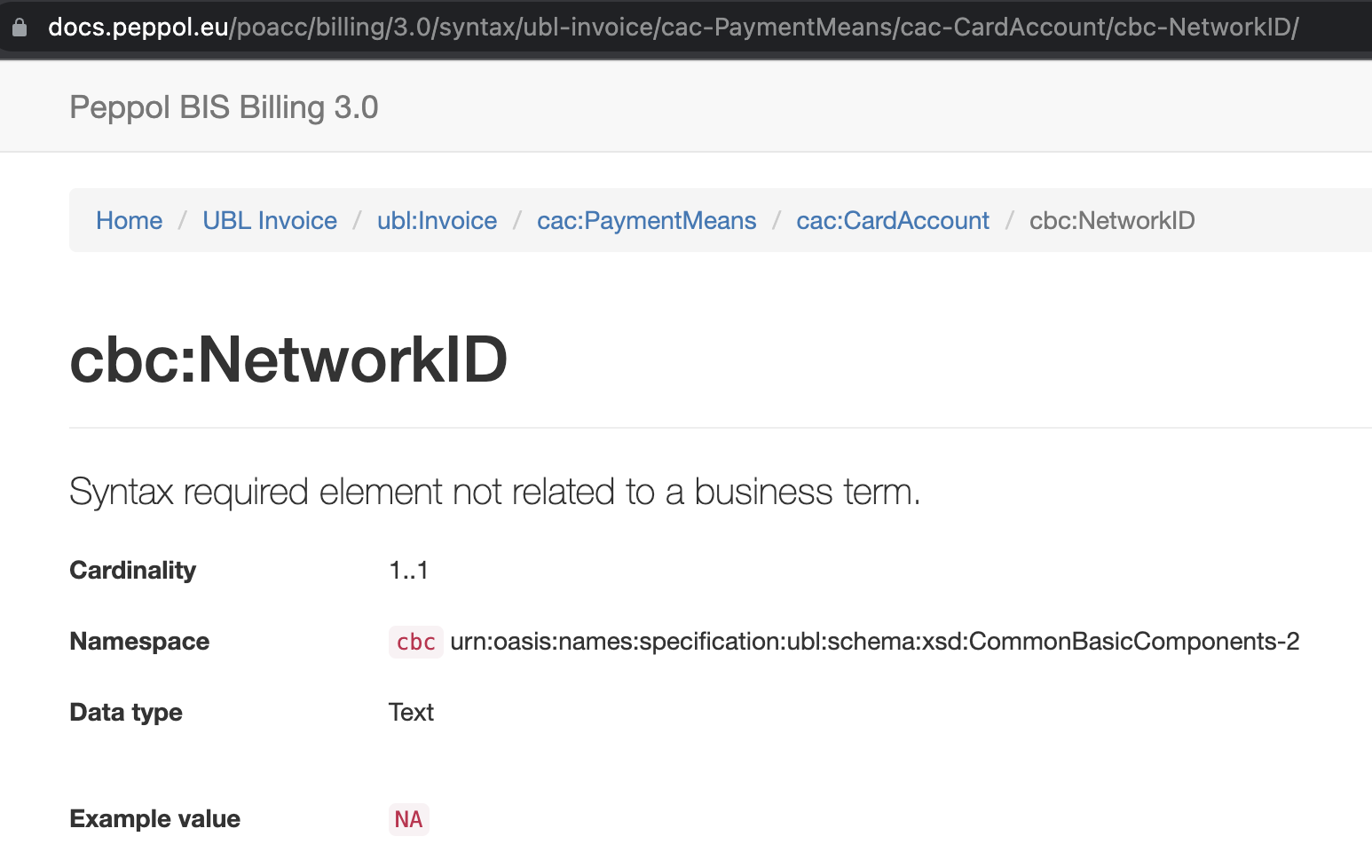
Task: Click the cbc:NetworkID page heading
Action: click(288, 359)
